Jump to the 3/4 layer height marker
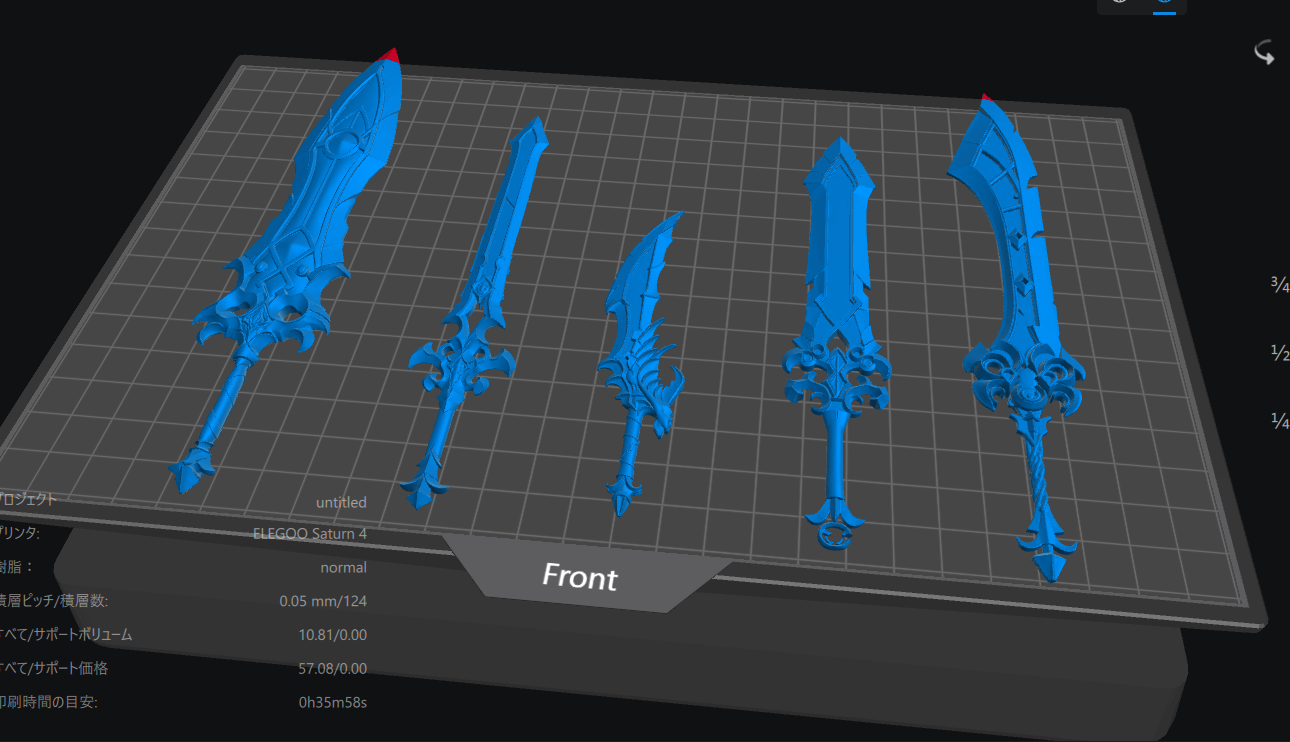Viewport: 1290px width, 742px height. click(x=1279, y=285)
